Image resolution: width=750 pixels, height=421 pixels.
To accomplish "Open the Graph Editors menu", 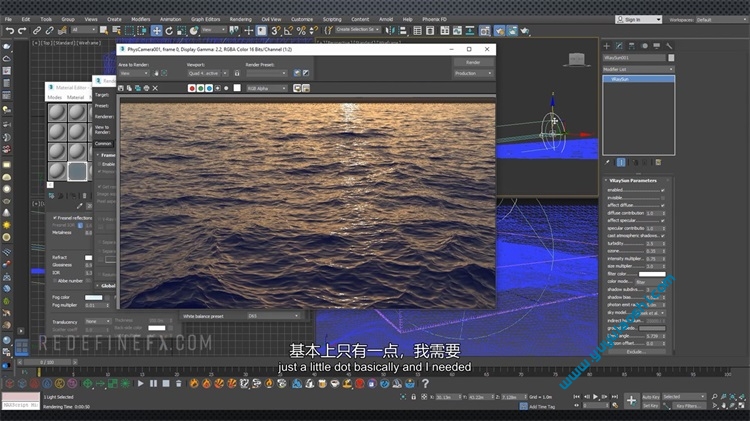I will (206, 19).
